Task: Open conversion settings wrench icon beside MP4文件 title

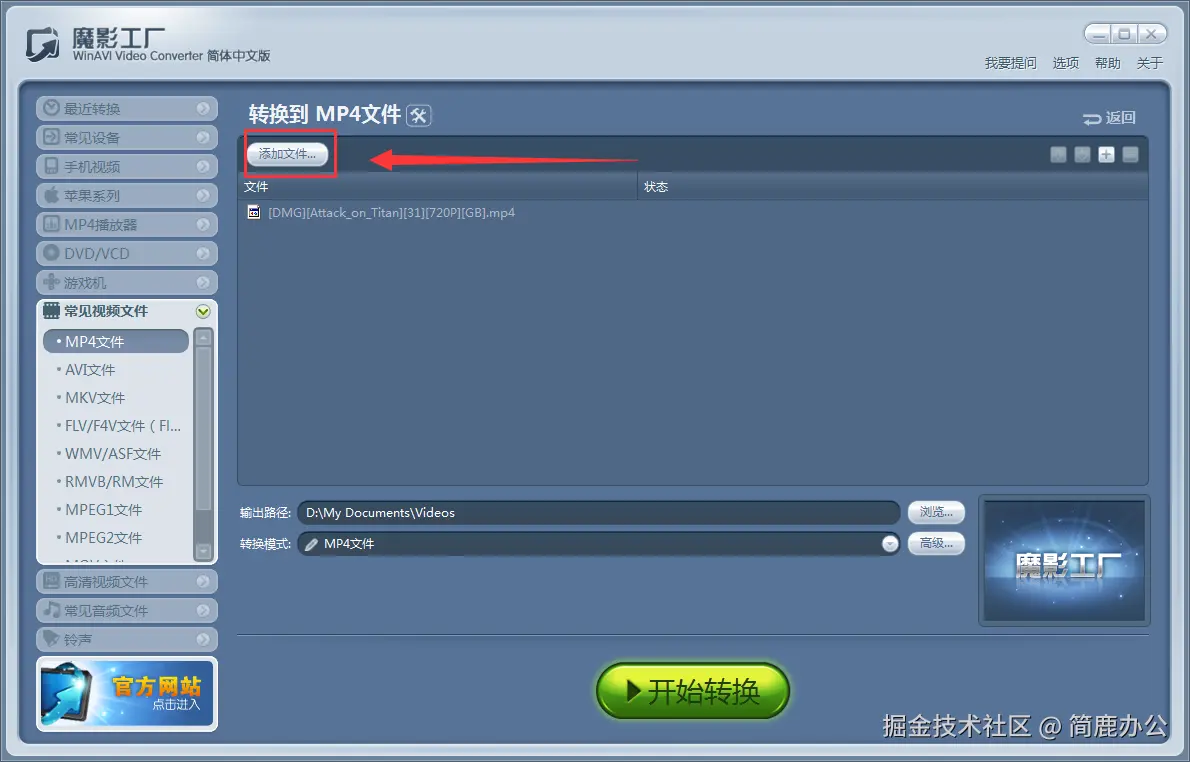Action: pos(419,115)
